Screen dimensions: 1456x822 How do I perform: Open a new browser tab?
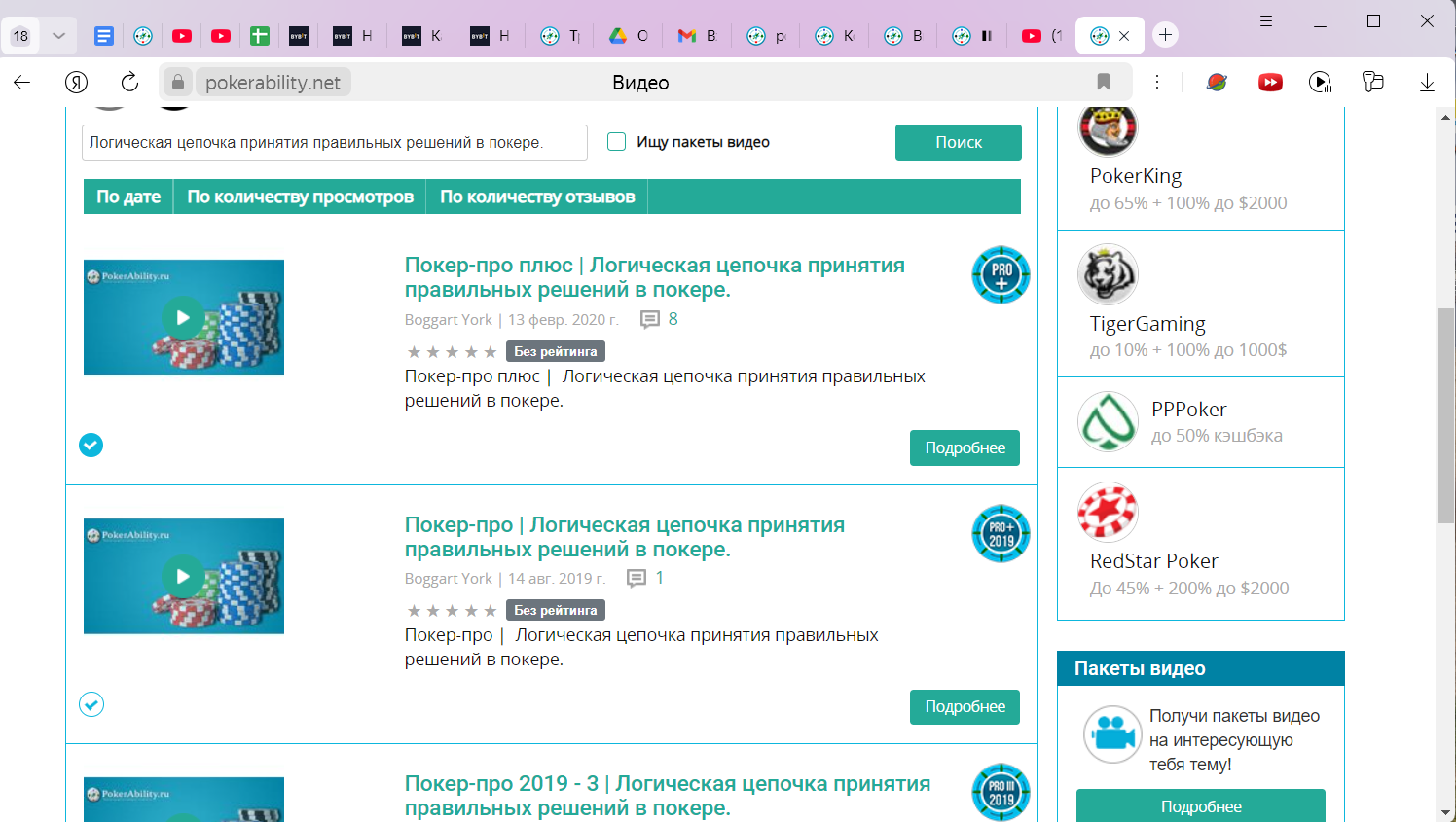[1165, 35]
